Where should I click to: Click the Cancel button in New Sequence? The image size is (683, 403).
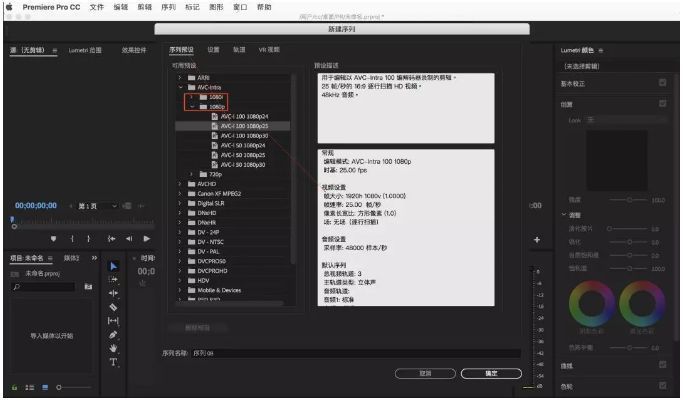(425, 373)
